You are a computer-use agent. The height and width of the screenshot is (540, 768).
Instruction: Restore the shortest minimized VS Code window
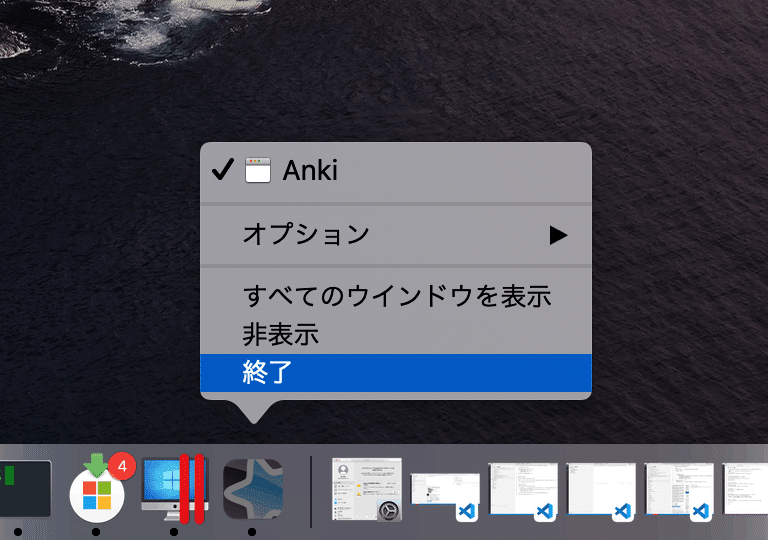pos(445,496)
